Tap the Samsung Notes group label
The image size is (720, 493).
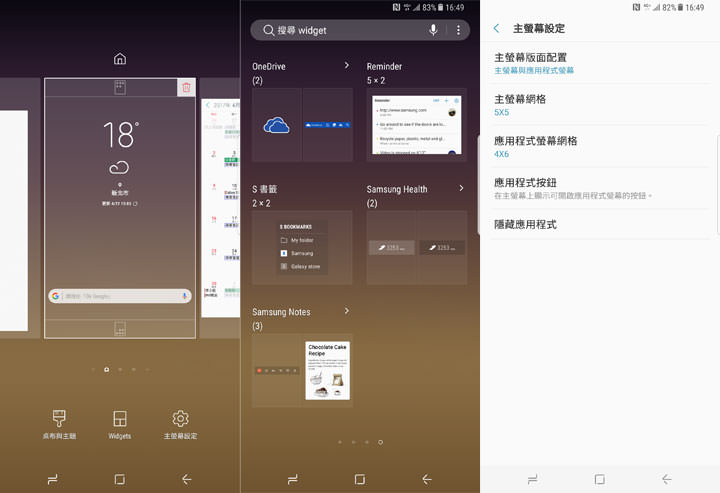pyautogui.click(x=281, y=312)
